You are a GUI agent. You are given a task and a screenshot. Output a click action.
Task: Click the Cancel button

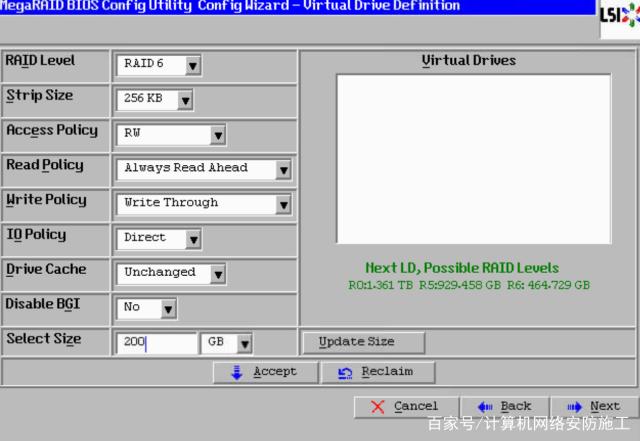pos(407,407)
